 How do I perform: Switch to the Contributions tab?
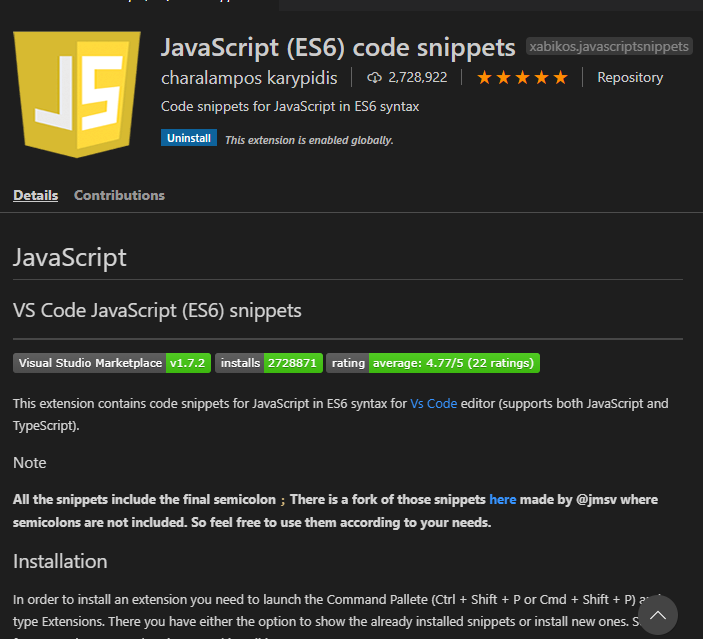click(x=119, y=196)
